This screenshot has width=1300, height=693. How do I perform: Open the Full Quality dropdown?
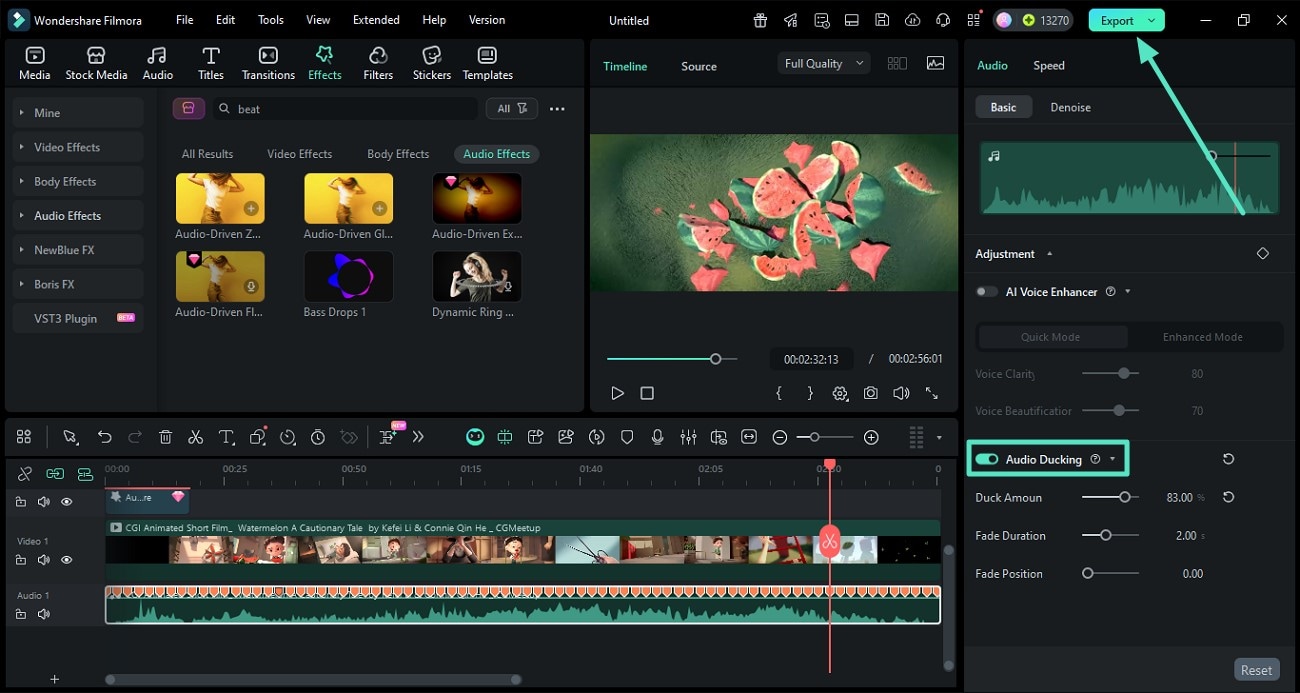[824, 63]
